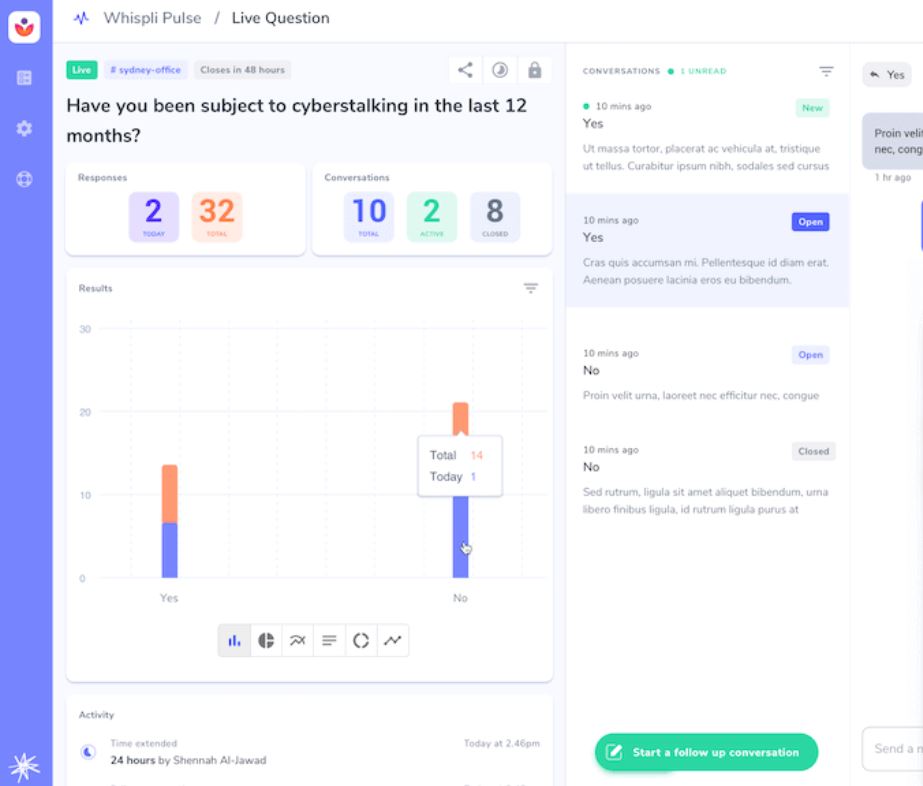Open the dashboard grid icon in sidebar

tap(24, 78)
